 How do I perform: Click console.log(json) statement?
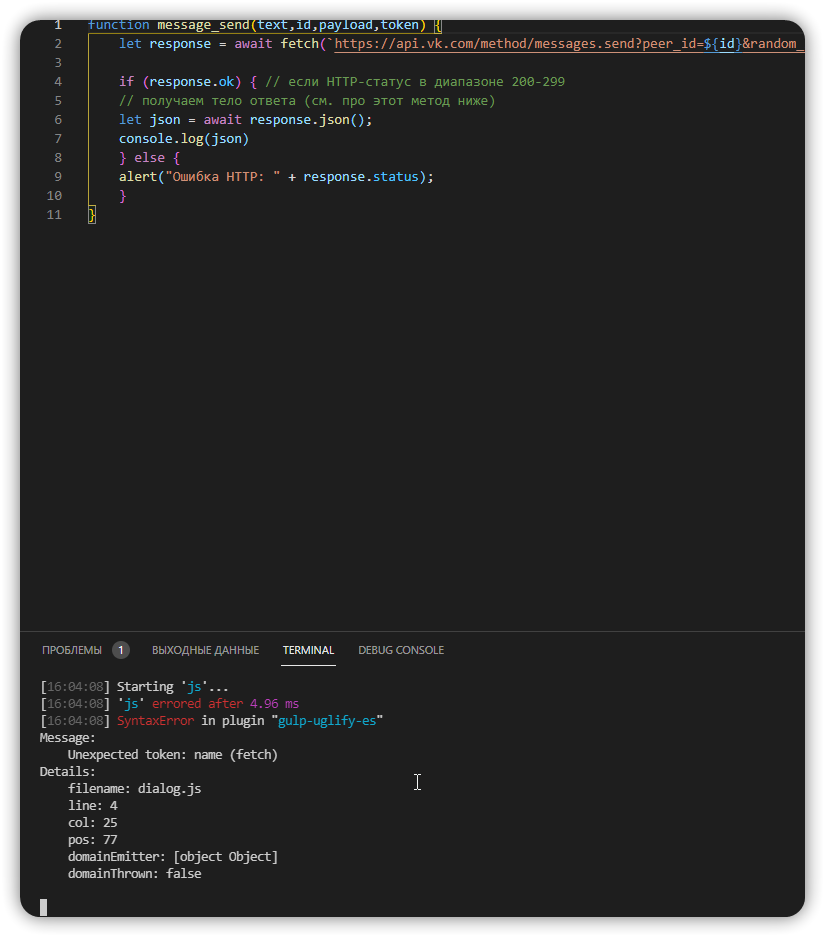click(x=183, y=139)
